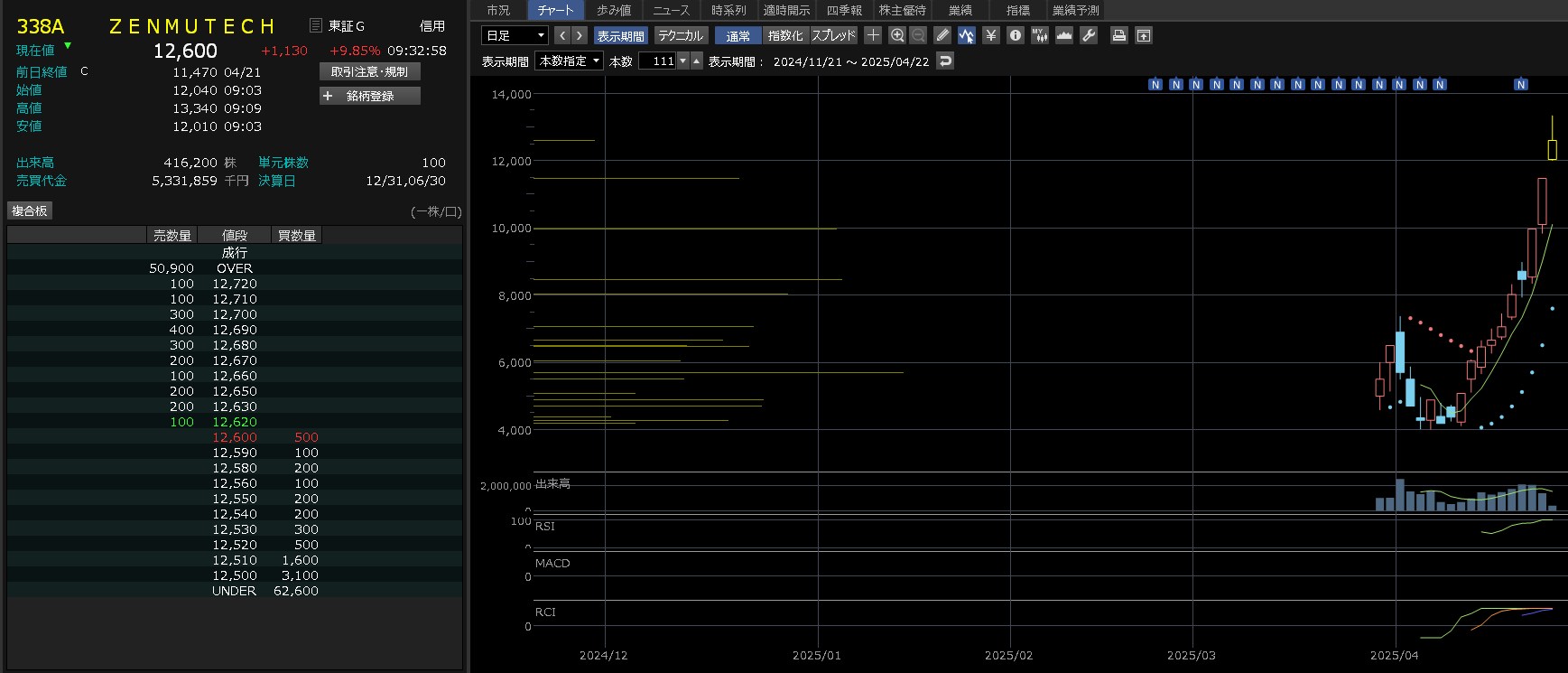Viewport: 1568px width, 673px height.
Task: Pop out chart with window export icon
Action: coord(1144,35)
